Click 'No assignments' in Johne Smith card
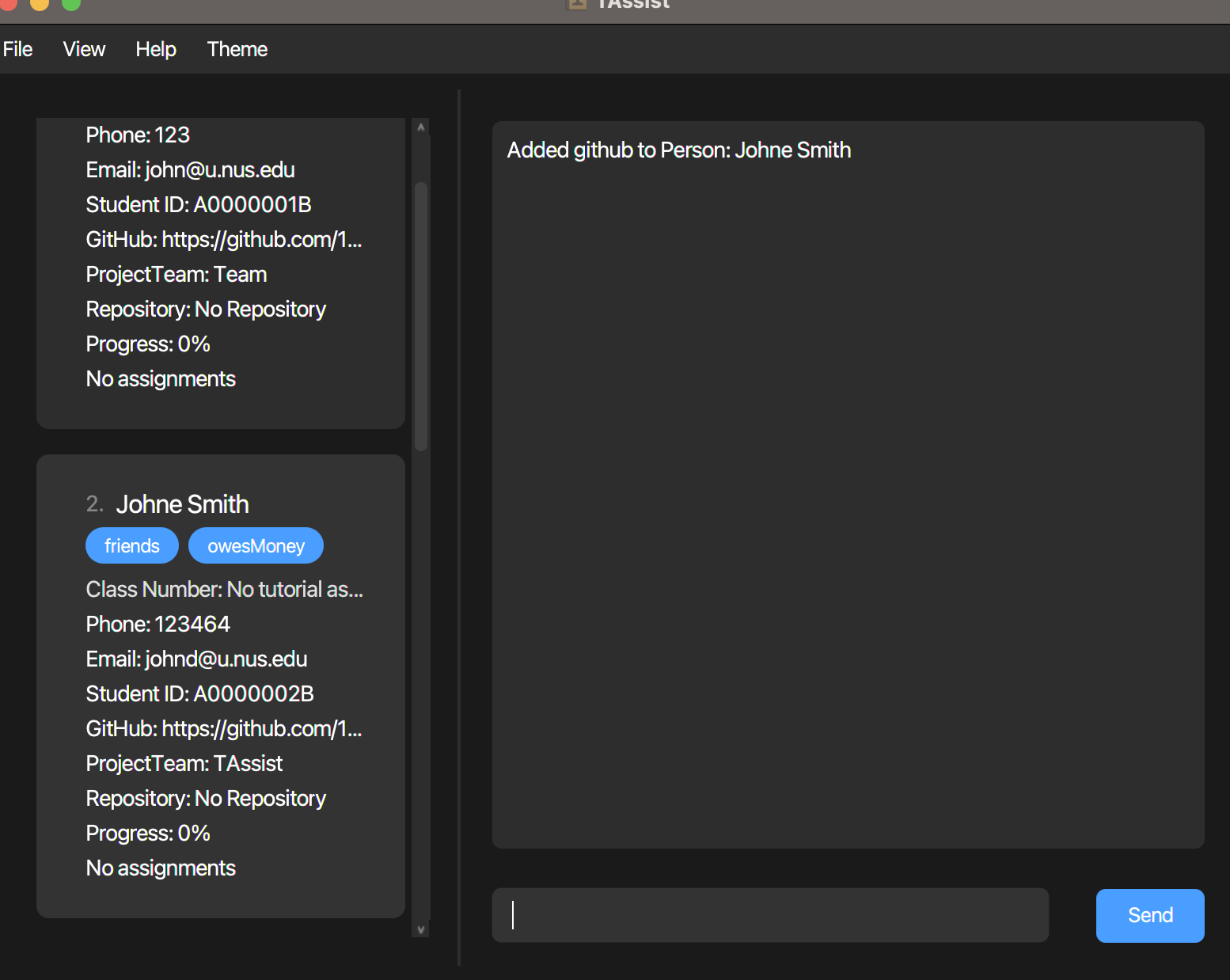 click(x=161, y=868)
